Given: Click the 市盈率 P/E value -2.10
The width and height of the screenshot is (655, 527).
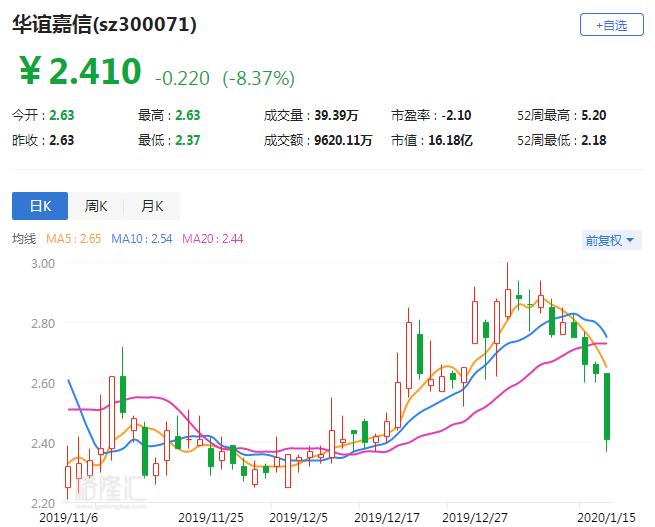Looking at the screenshot, I should (x=457, y=115).
